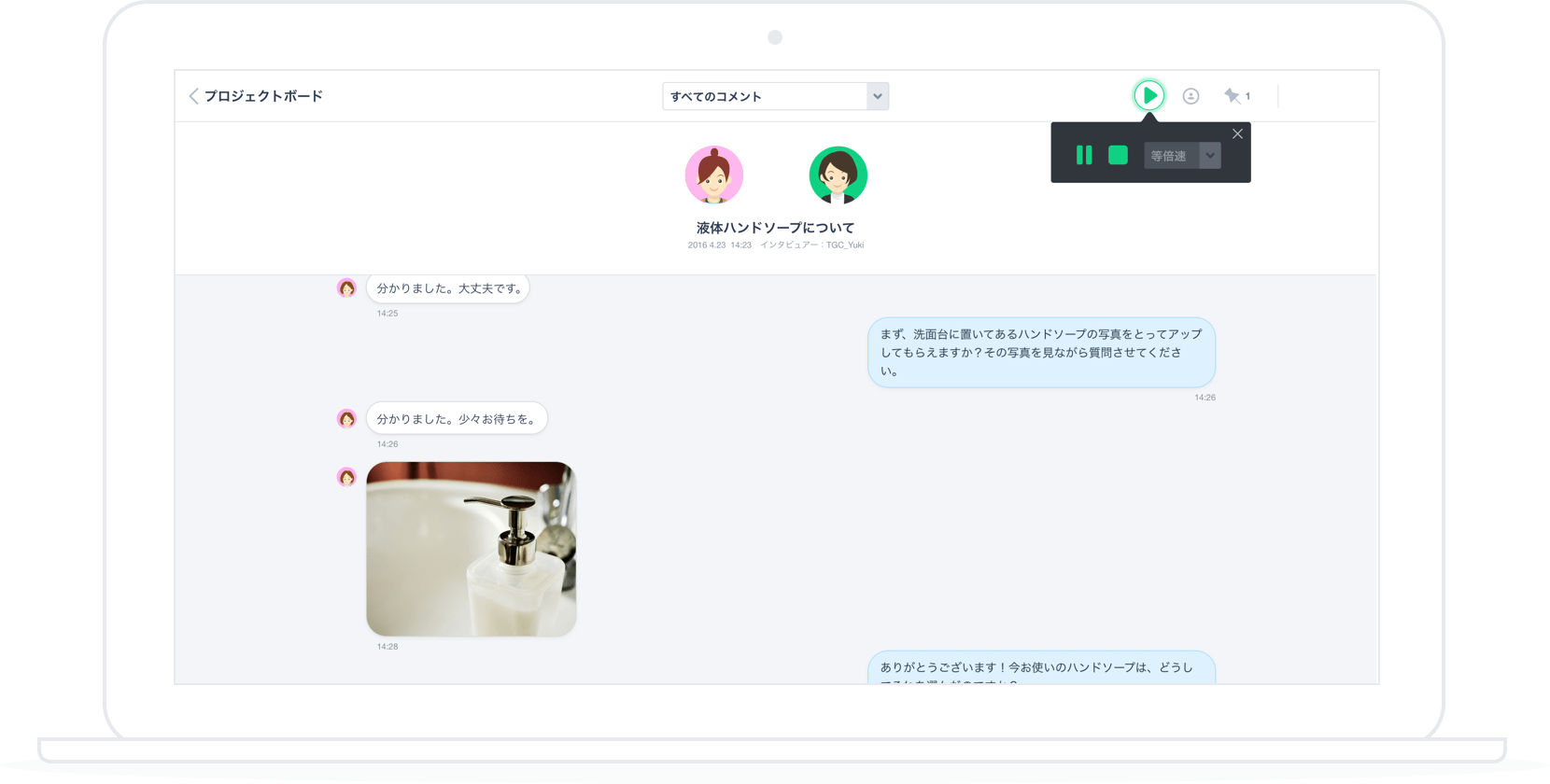Click the back chevron arrow icon

[x=193, y=96]
